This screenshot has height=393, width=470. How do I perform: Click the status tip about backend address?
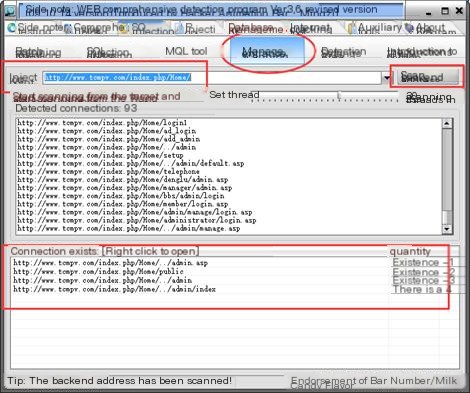[119, 380]
